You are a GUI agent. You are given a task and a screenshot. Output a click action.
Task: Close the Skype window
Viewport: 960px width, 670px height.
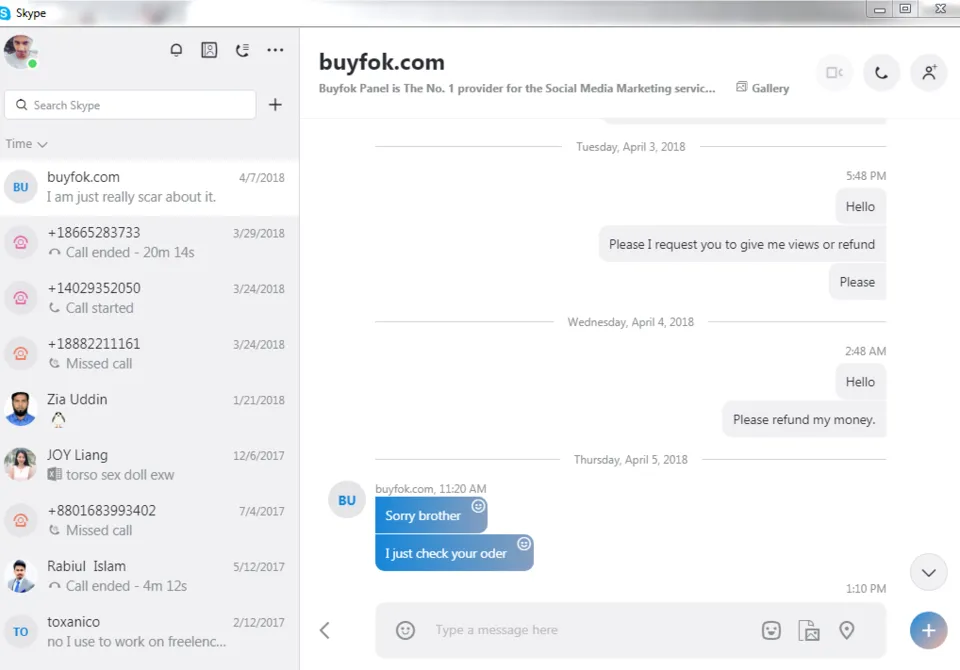[x=940, y=9]
